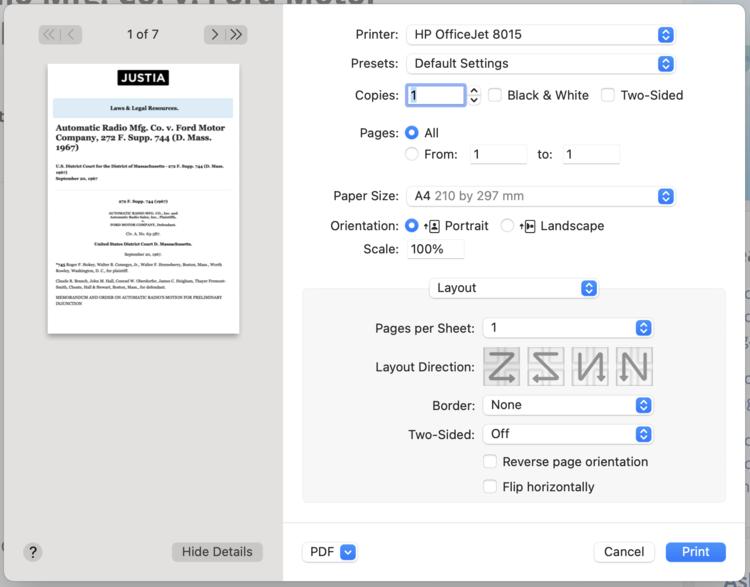This screenshot has height=587, width=750.
Task: Select Landscape orientation
Action: click(507, 226)
